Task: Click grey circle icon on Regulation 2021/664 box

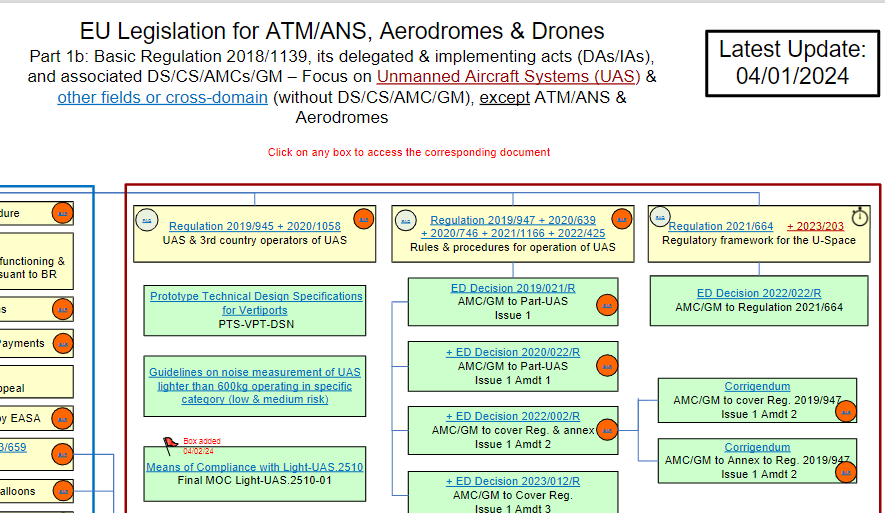Action: pos(660,217)
